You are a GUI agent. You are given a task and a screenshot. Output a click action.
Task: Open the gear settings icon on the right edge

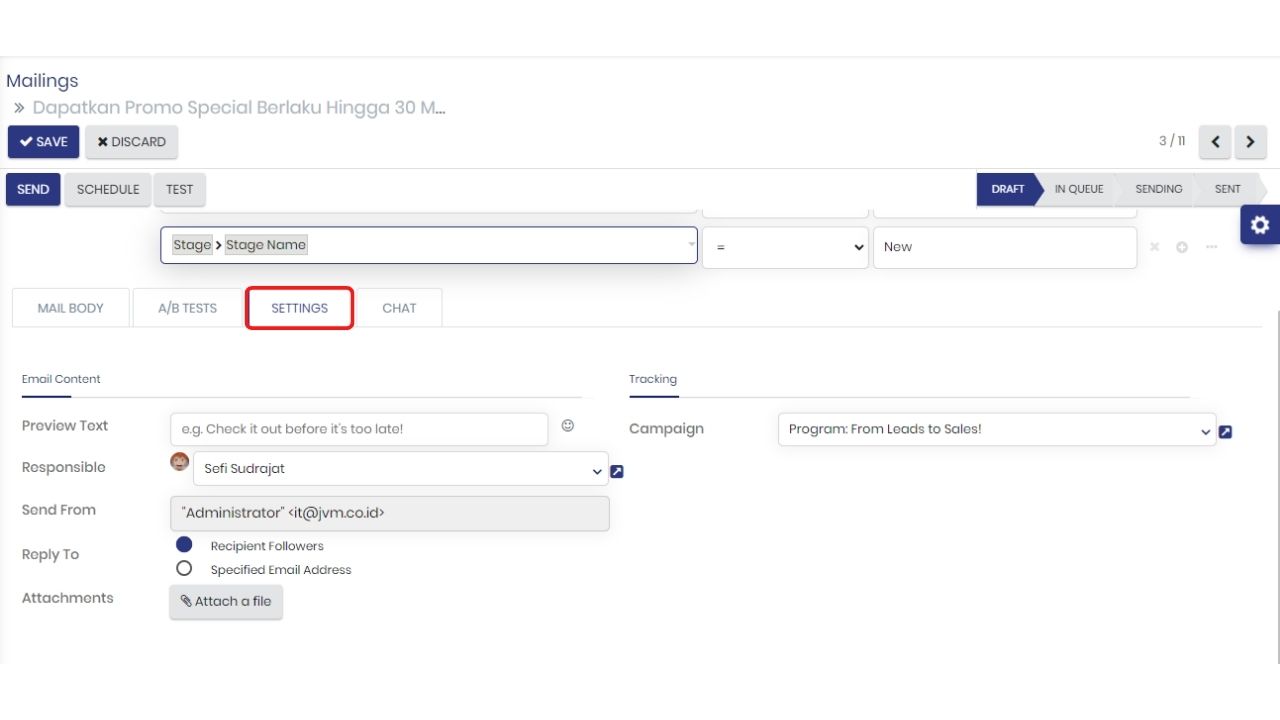click(1260, 225)
